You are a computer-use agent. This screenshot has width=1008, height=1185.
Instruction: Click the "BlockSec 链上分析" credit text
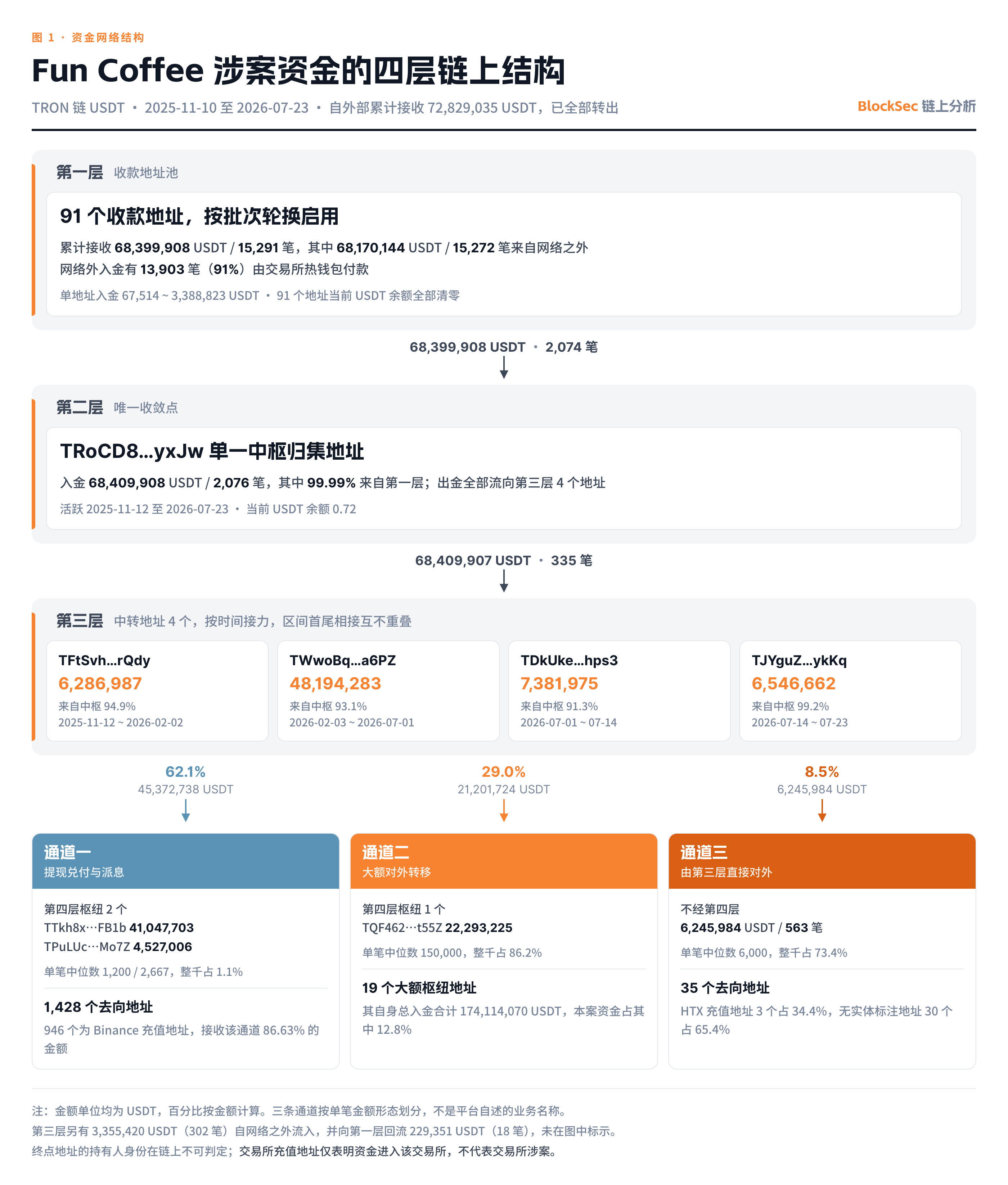pos(917,106)
